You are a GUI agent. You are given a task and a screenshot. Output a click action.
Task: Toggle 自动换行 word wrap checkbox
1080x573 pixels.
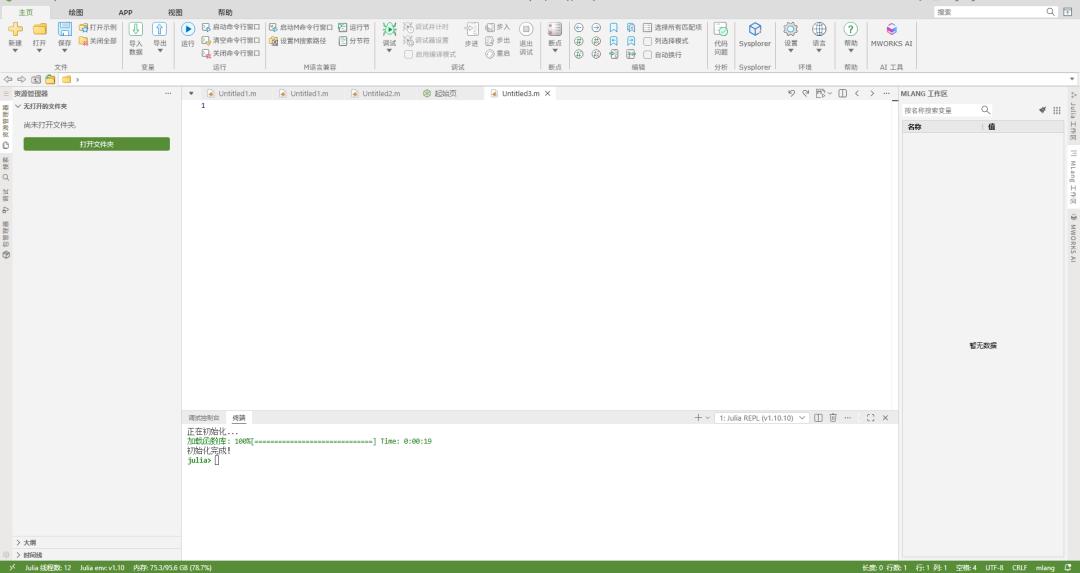coord(647,54)
